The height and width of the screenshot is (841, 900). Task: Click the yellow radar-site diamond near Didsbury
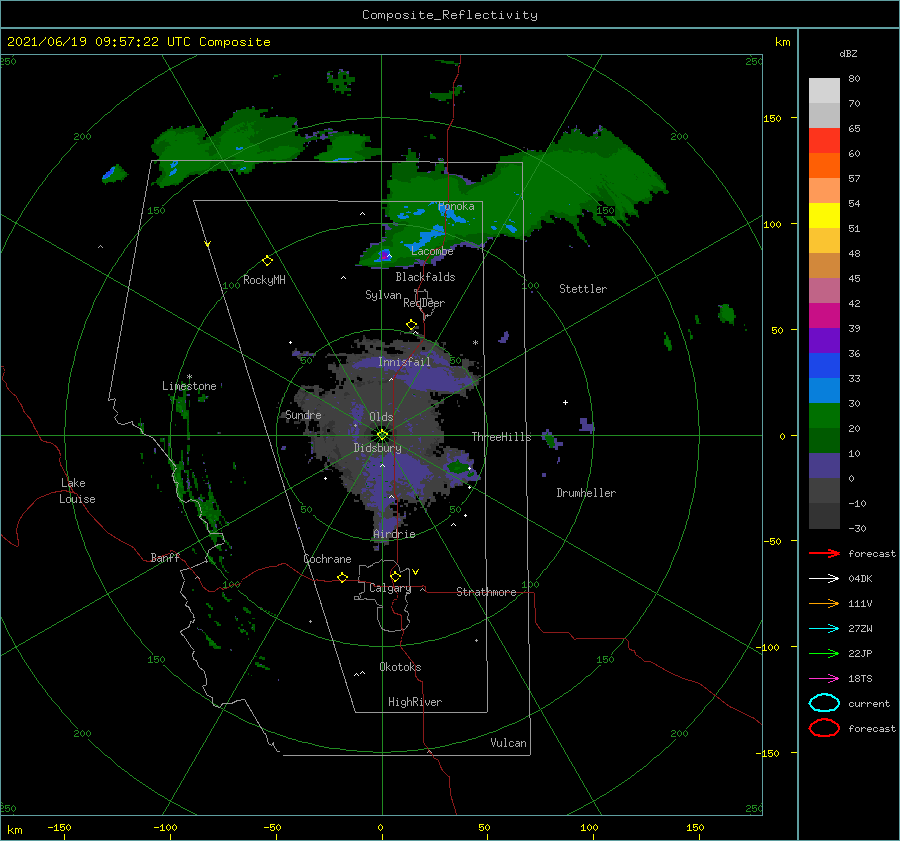tap(382, 435)
